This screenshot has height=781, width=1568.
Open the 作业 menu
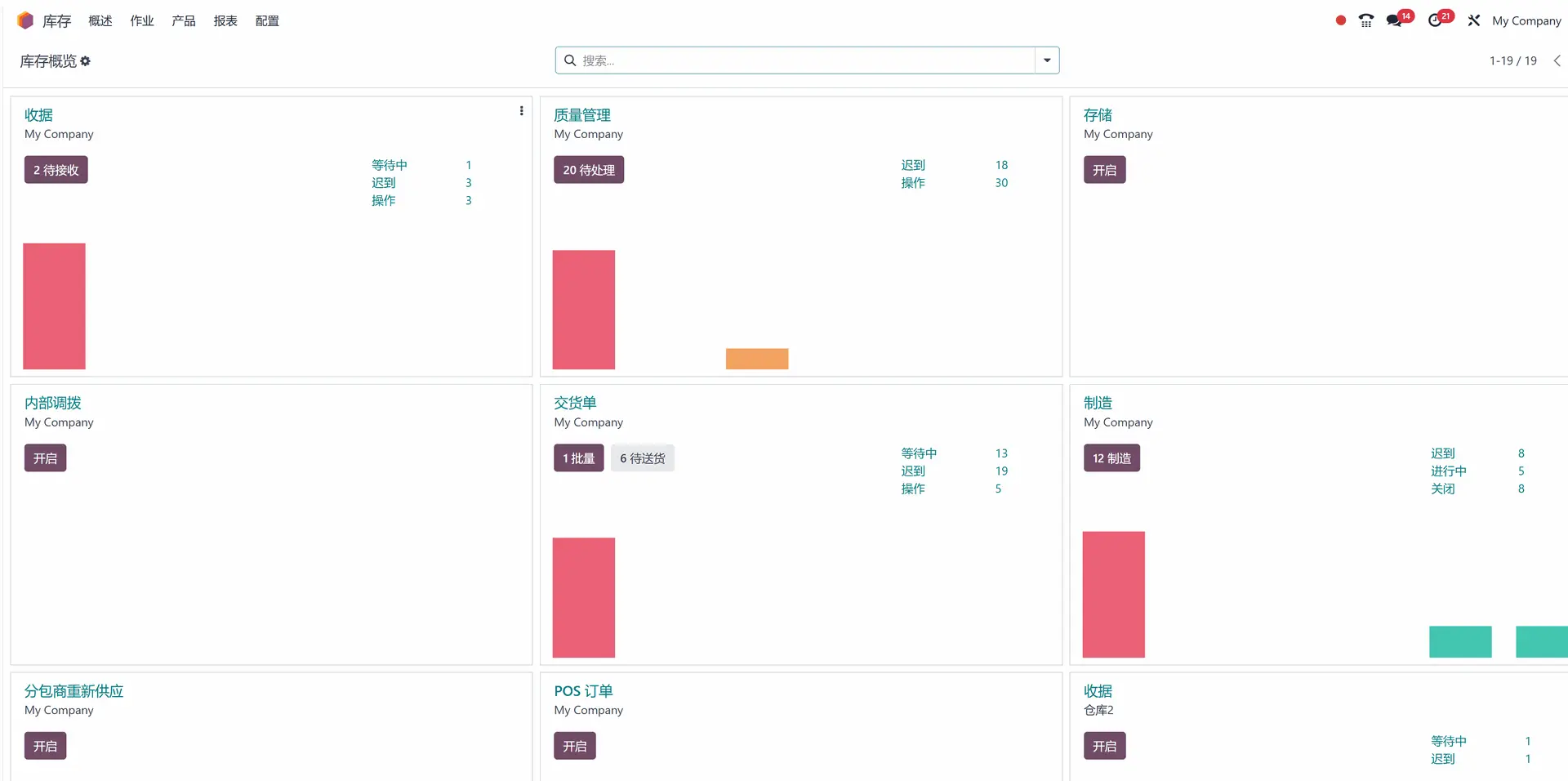(142, 20)
